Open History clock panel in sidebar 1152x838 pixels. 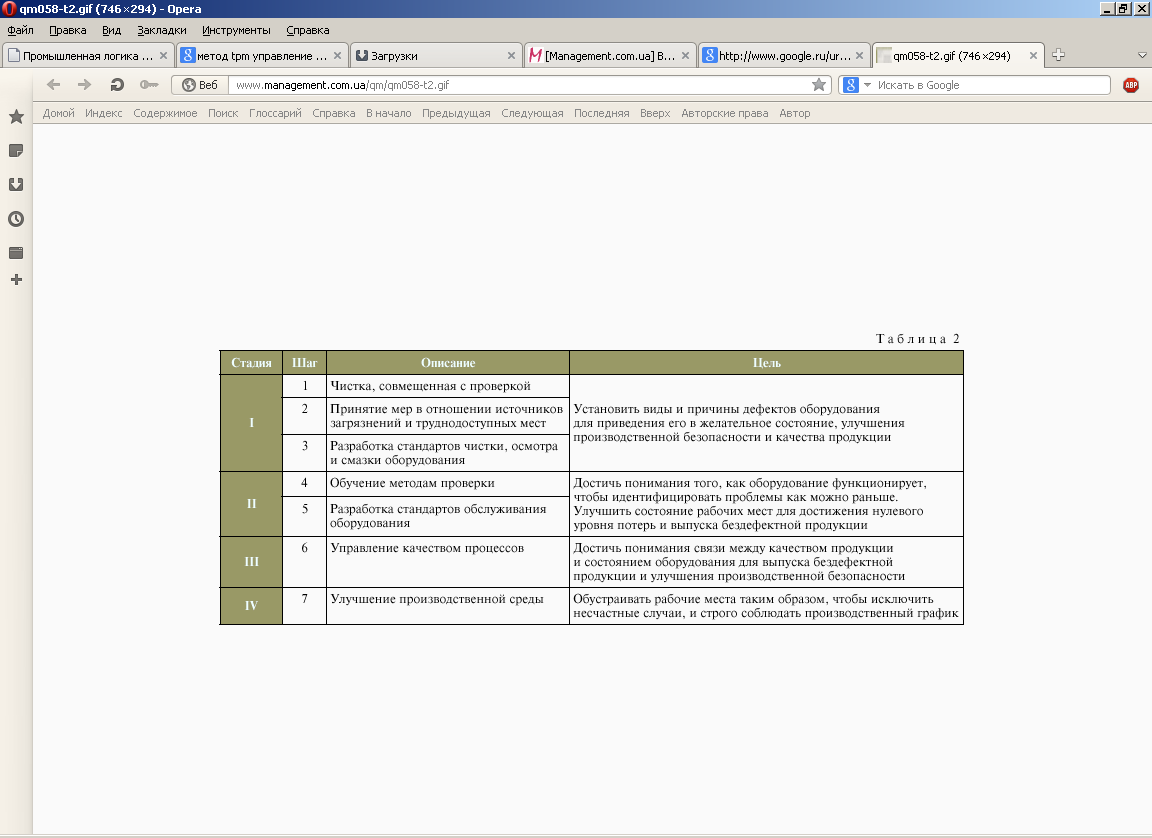click(16, 219)
